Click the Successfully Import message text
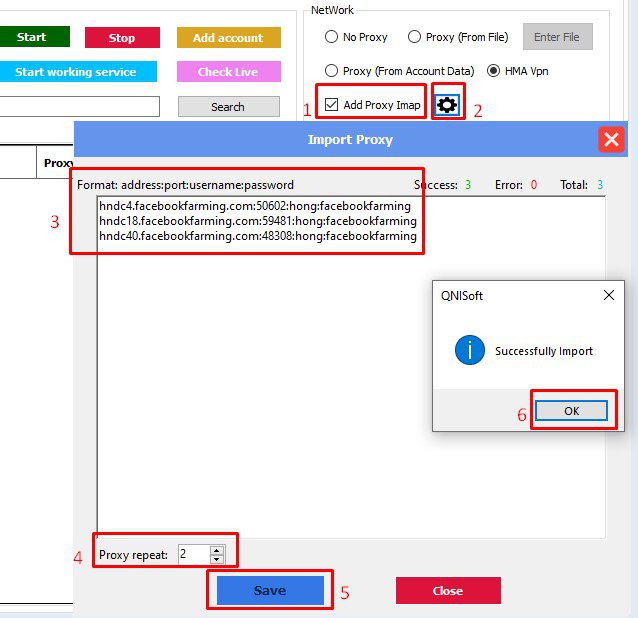The height and width of the screenshot is (618, 638). click(x=544, y=351)
